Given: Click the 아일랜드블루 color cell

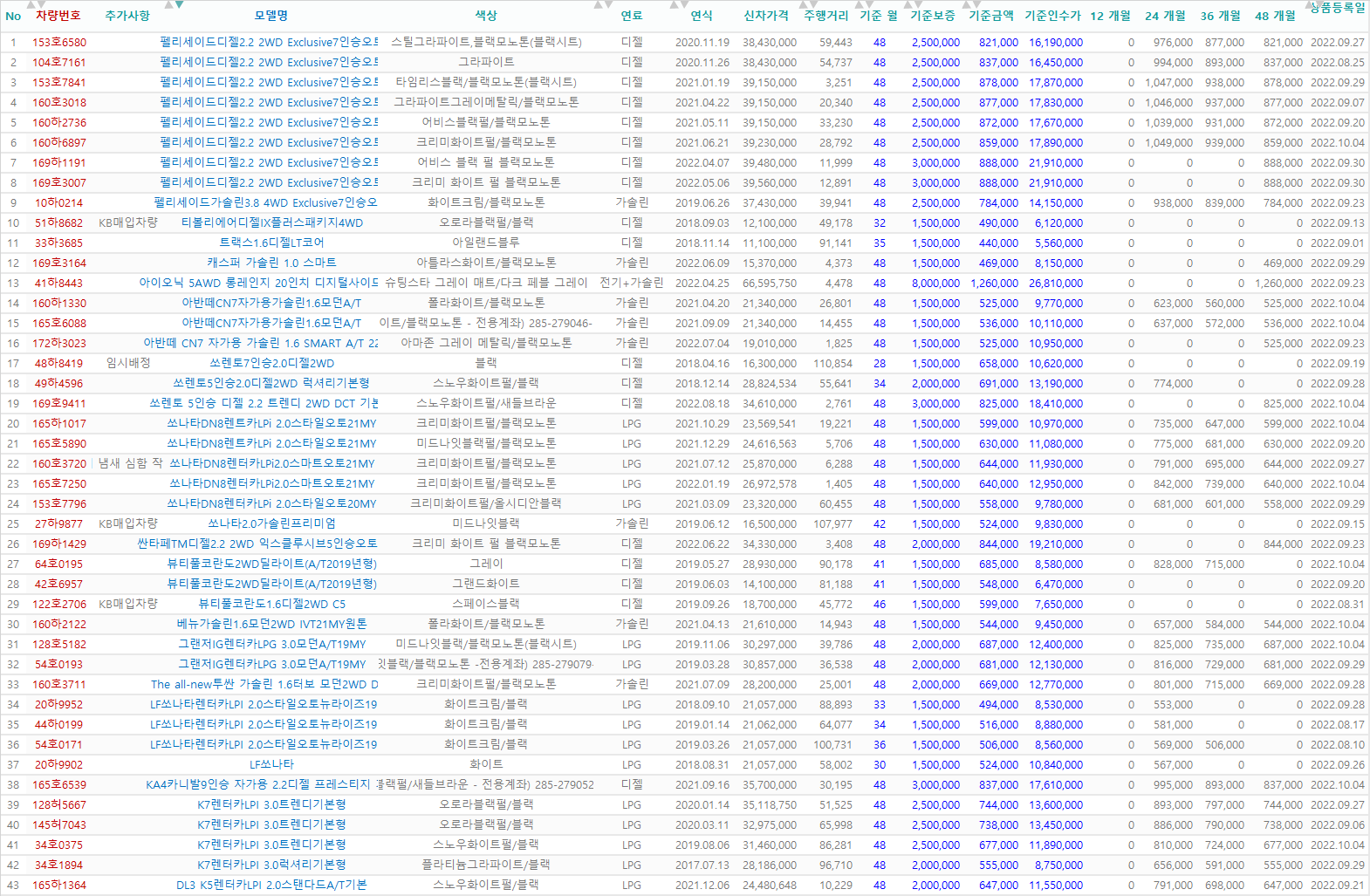Looking at the screenshot, I should [486, 243].
